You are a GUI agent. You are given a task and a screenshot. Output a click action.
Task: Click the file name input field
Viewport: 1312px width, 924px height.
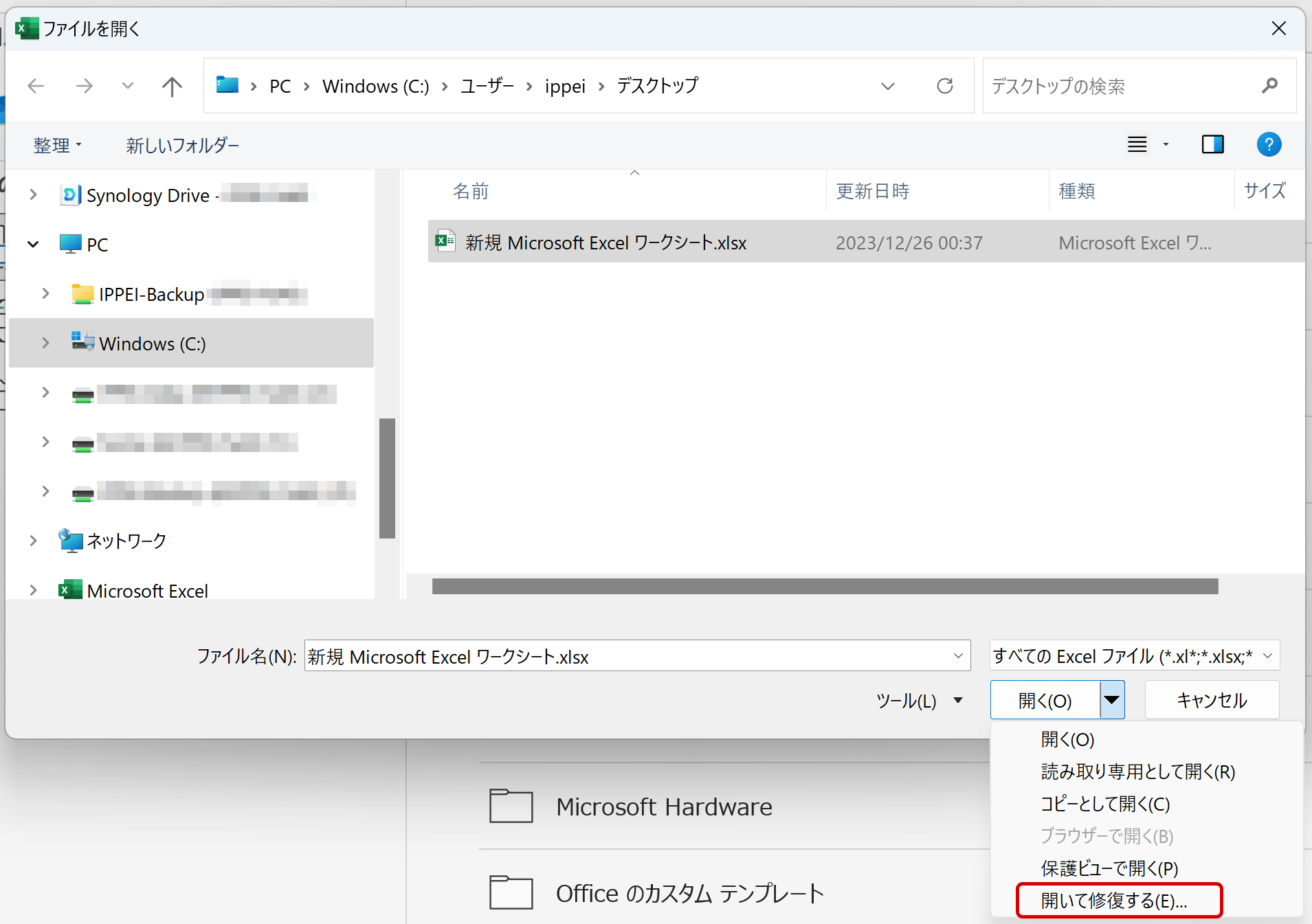pos(625,657)
